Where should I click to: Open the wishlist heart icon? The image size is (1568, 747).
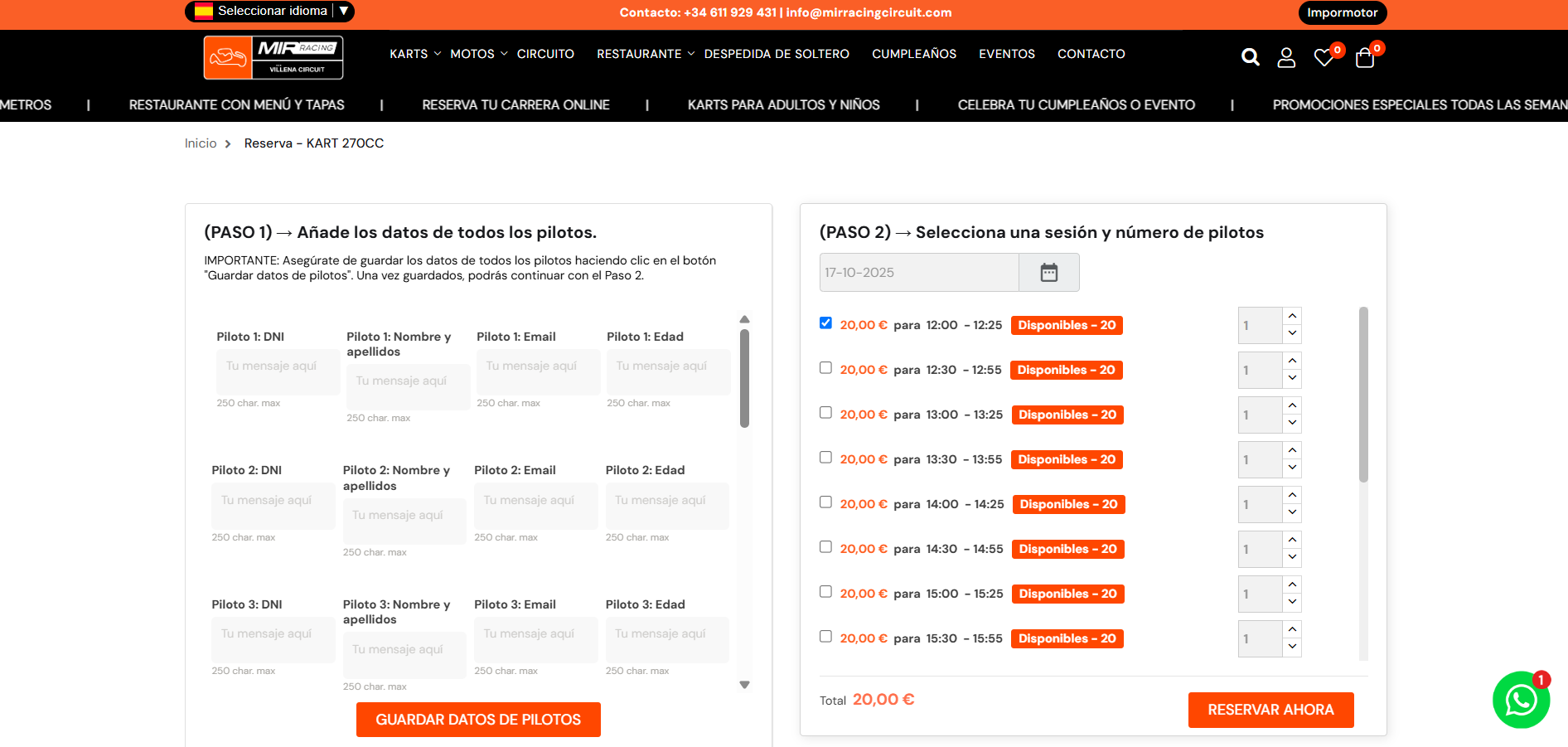click(x=1324, y=57)
